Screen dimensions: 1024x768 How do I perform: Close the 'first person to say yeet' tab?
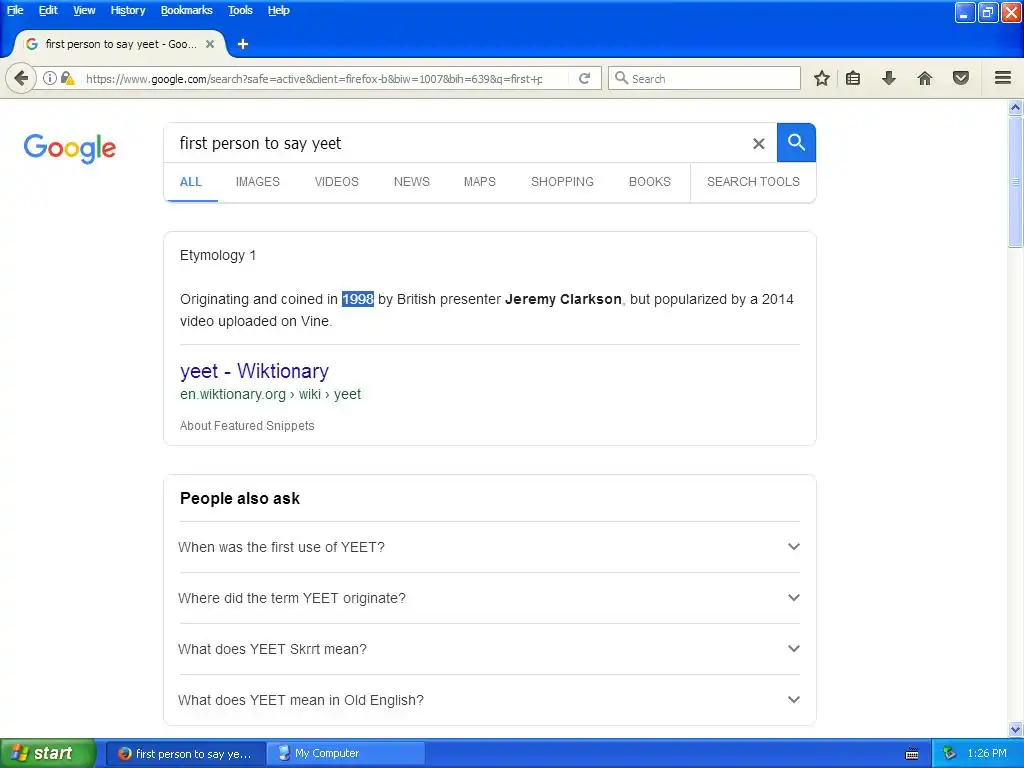coord(210,44)
